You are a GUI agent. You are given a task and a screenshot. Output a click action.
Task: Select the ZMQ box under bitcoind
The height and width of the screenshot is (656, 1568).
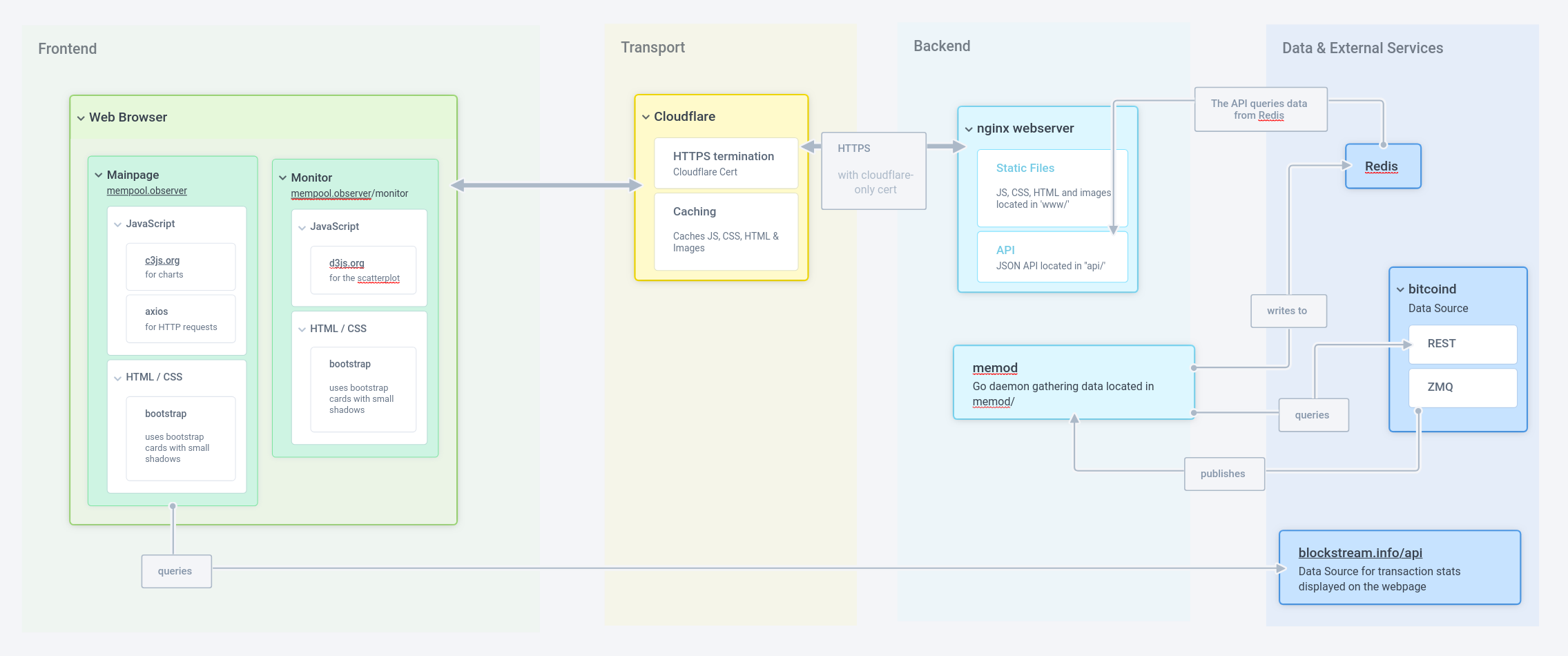coord(1462,387)
